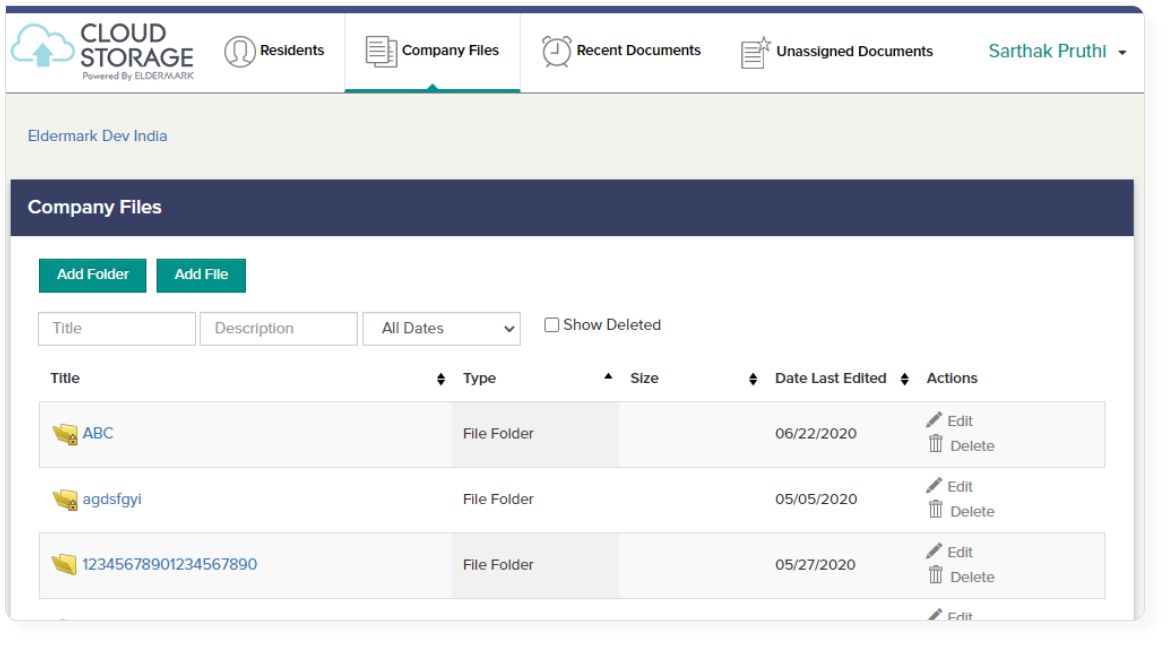Focus the Title filter field

click(117, 328)
